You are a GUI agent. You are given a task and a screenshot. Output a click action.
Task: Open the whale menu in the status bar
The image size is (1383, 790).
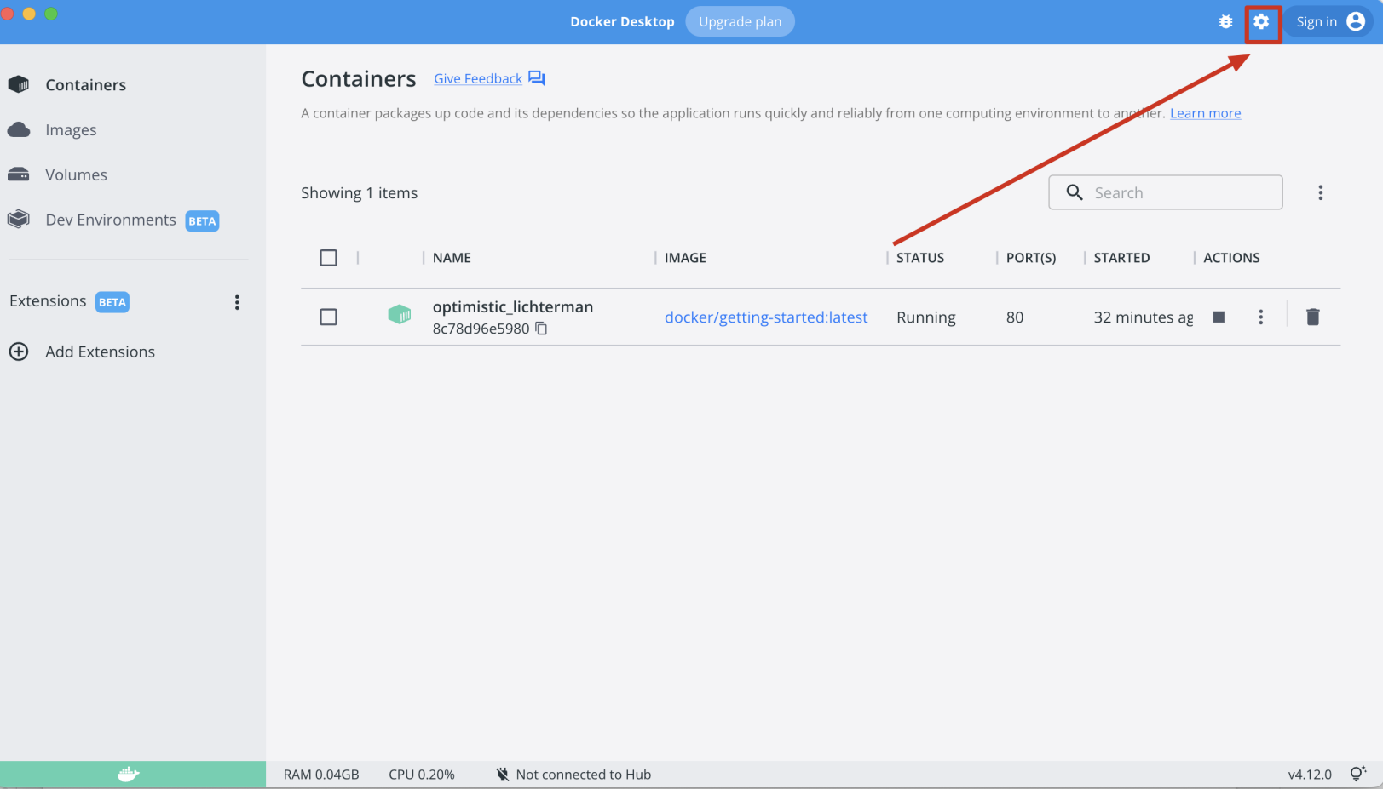point(131,773)
